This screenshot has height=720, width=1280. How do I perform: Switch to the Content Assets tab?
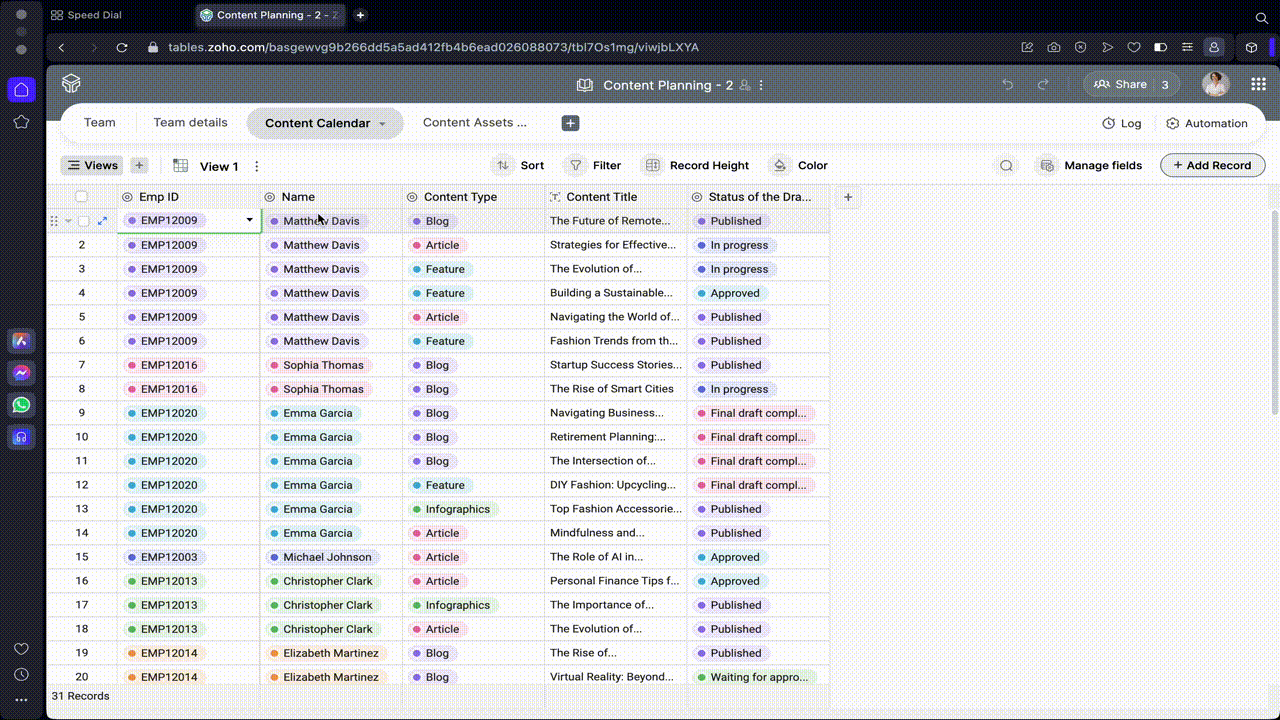(474, 123)
